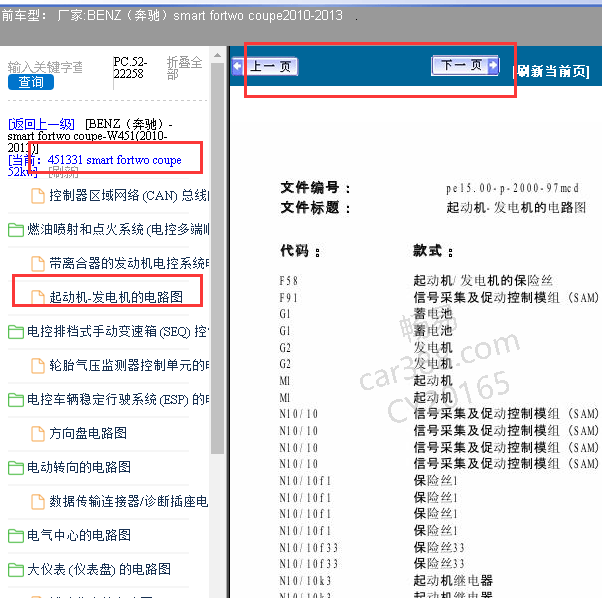Click document icon beside 轮胎气压监测器控制单元
The width and height of the screenshot is (602, 598).
(x=38, y=365)
